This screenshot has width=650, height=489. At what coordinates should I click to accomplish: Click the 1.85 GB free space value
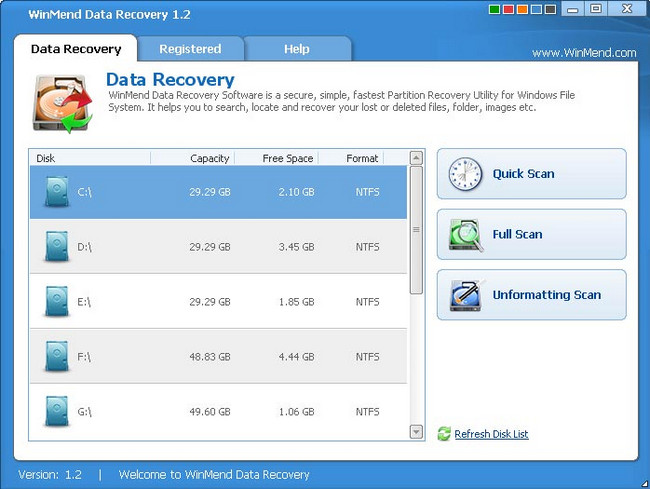[296, 302]
